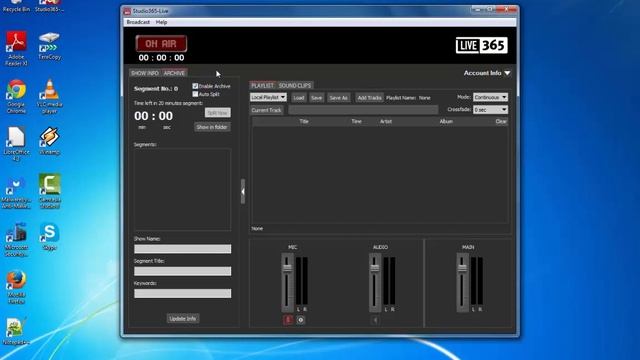
Task: Click the MAIN volume fader
Action: [x=462, y=268]
